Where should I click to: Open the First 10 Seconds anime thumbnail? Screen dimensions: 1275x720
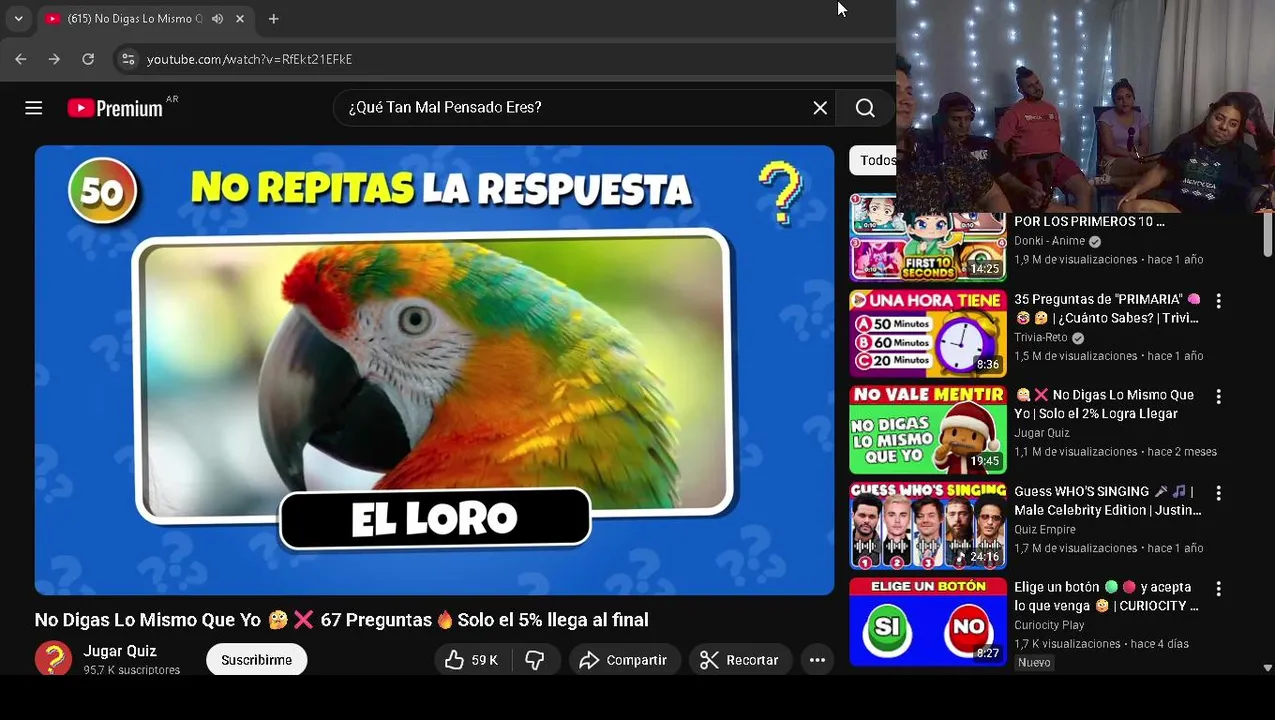click(x=927, y=238)
